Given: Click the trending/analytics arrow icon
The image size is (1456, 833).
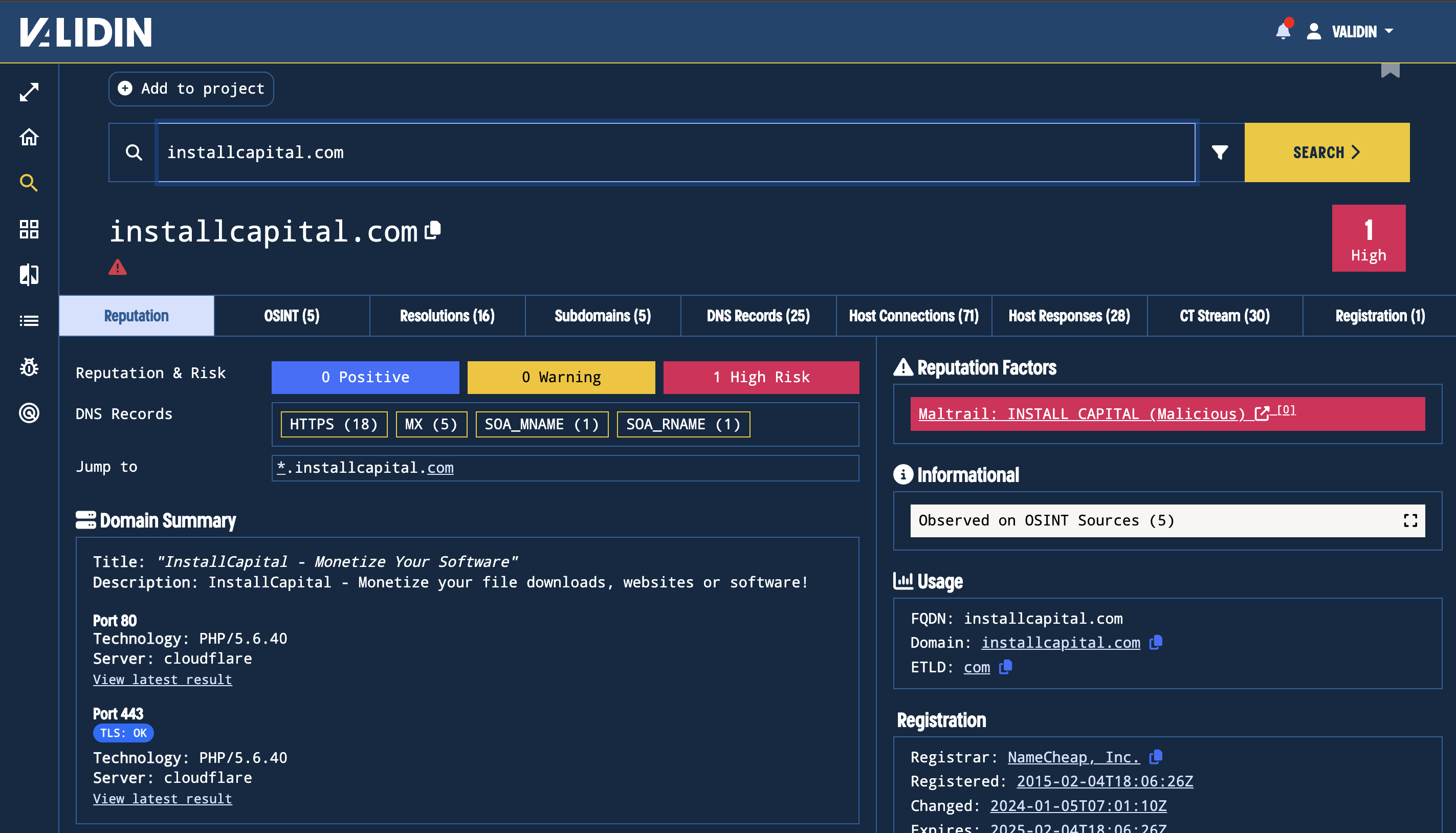Looking at the screenshot, I should tap(29, 91).
